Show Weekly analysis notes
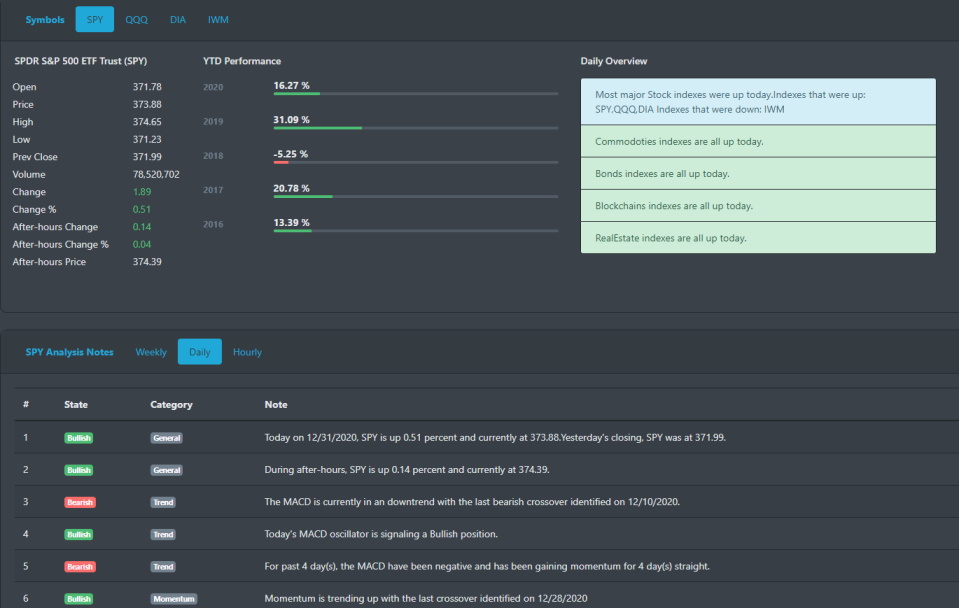The image size is (959, 608). (151, 352)
